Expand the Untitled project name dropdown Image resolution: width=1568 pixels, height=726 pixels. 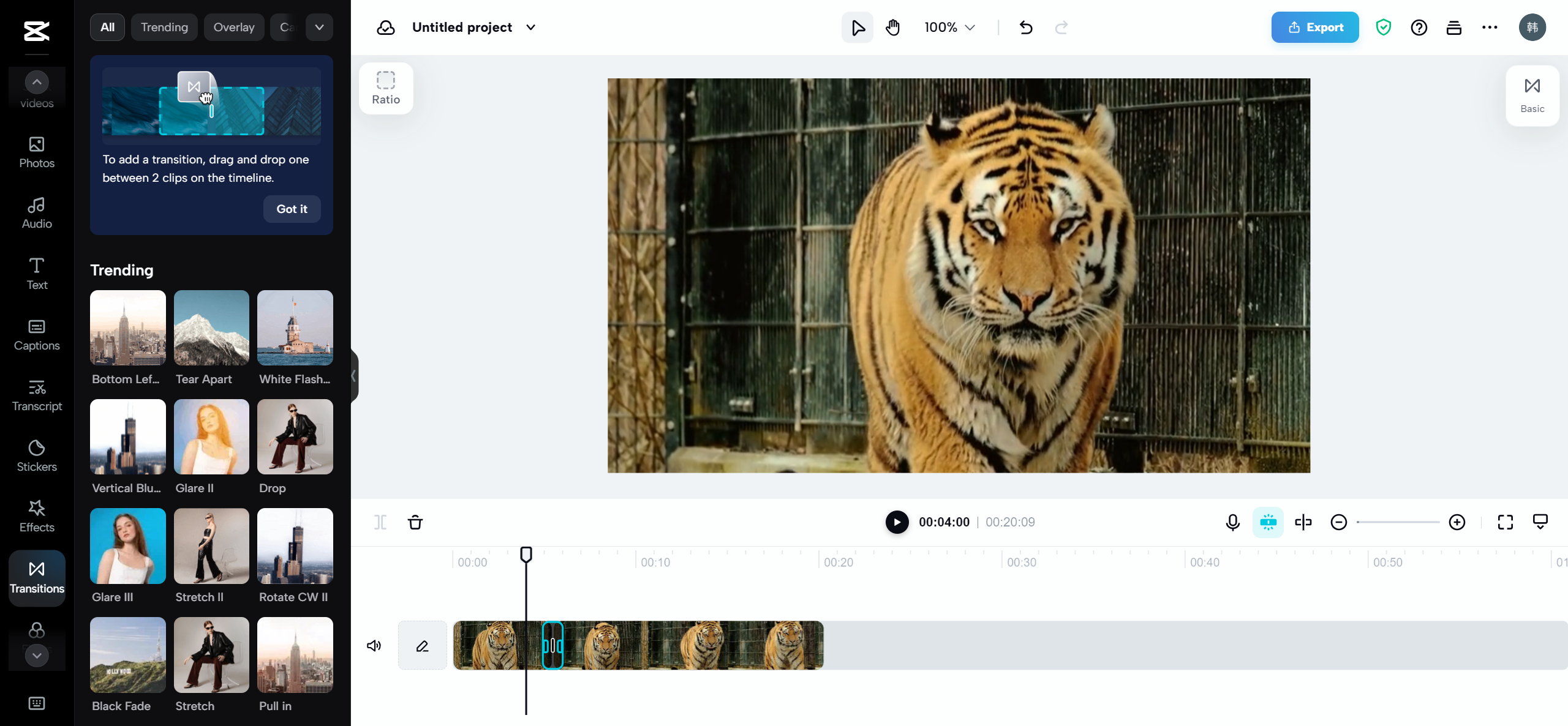tap(531, 28)
